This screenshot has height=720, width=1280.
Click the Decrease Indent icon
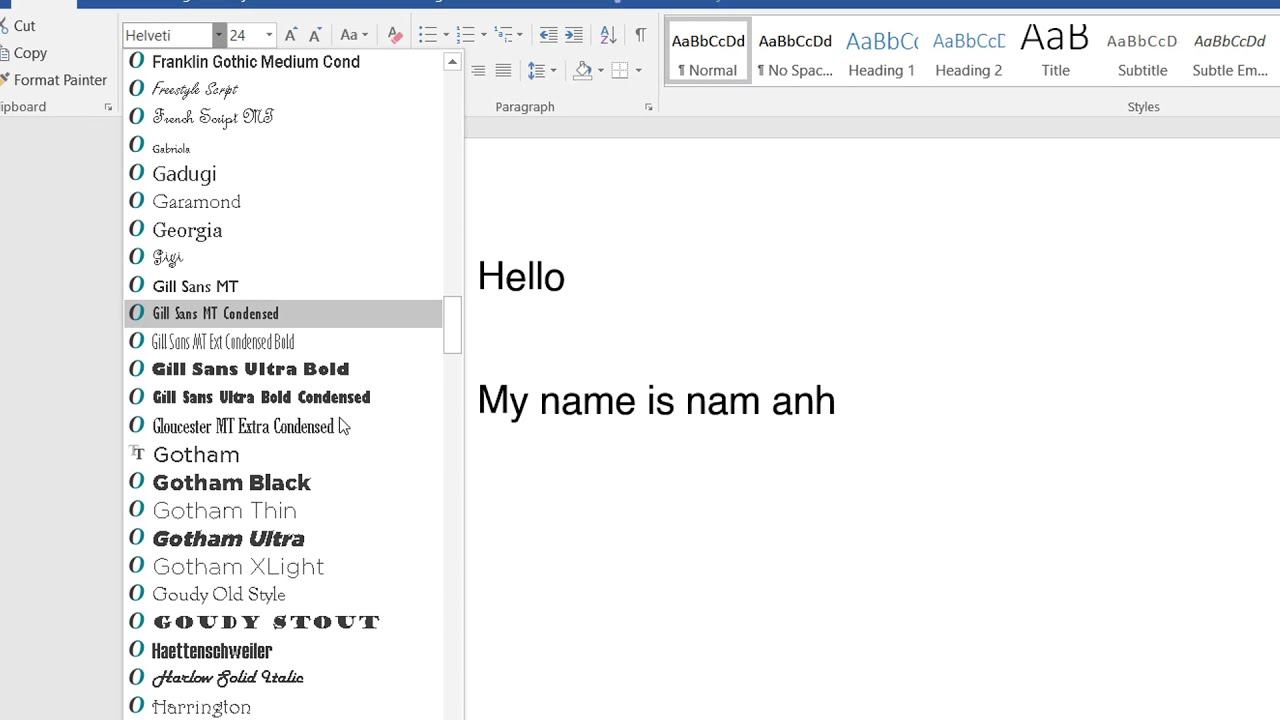[x=548, y=35]
